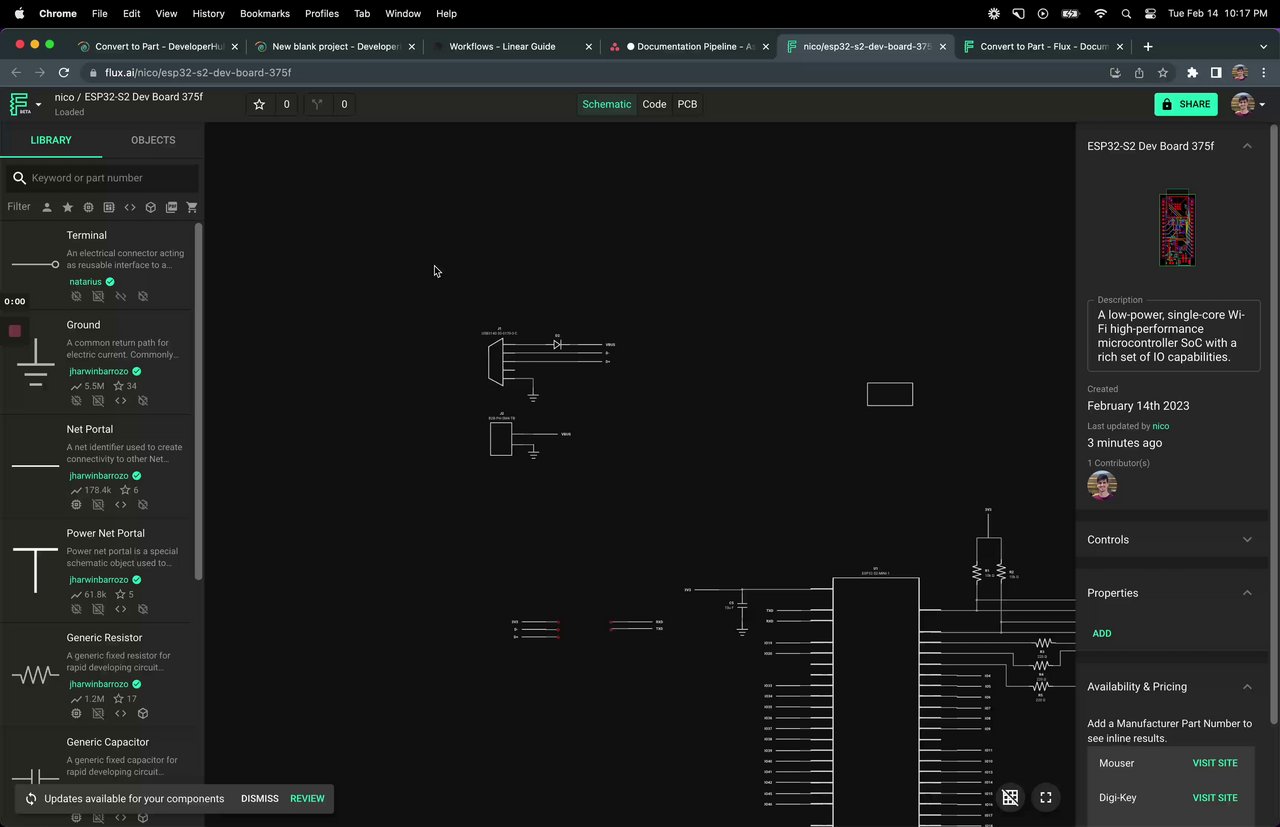Filter library by datasheet PDF icon
Screen dimensions: 1280x827
click(171, 207)
